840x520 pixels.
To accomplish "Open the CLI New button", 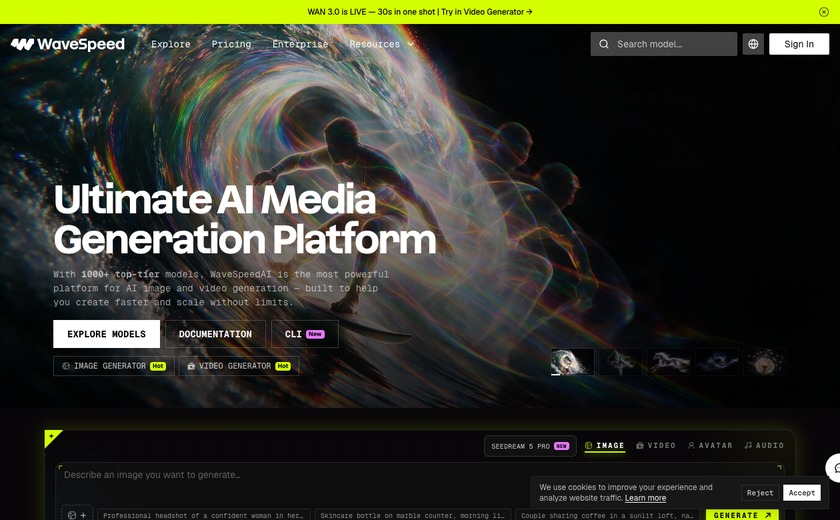I will point(305,334).
